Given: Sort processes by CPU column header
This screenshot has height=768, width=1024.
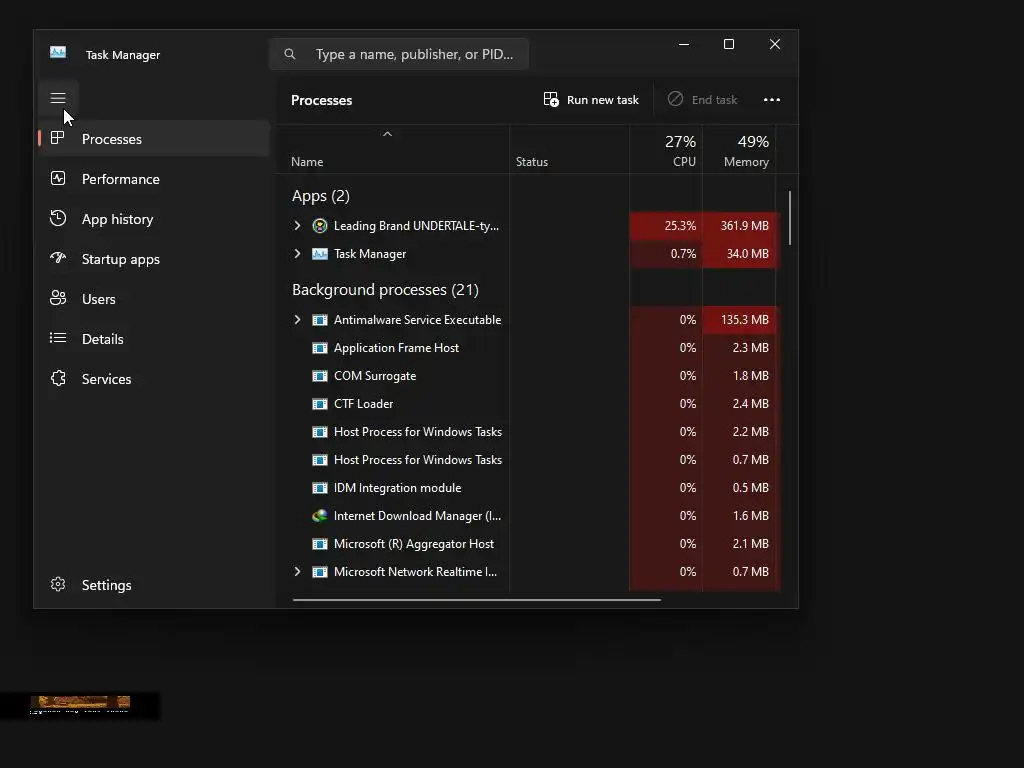Looking at the screenshot, I should (x=667, y=150).
